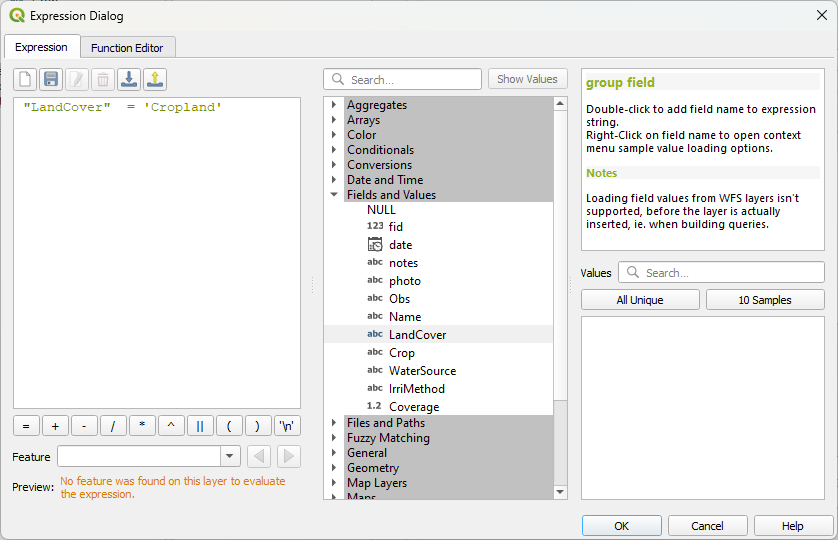Save the current expression as user expression
Viewport: 838px width, 540px height.
tap(51, 79)
